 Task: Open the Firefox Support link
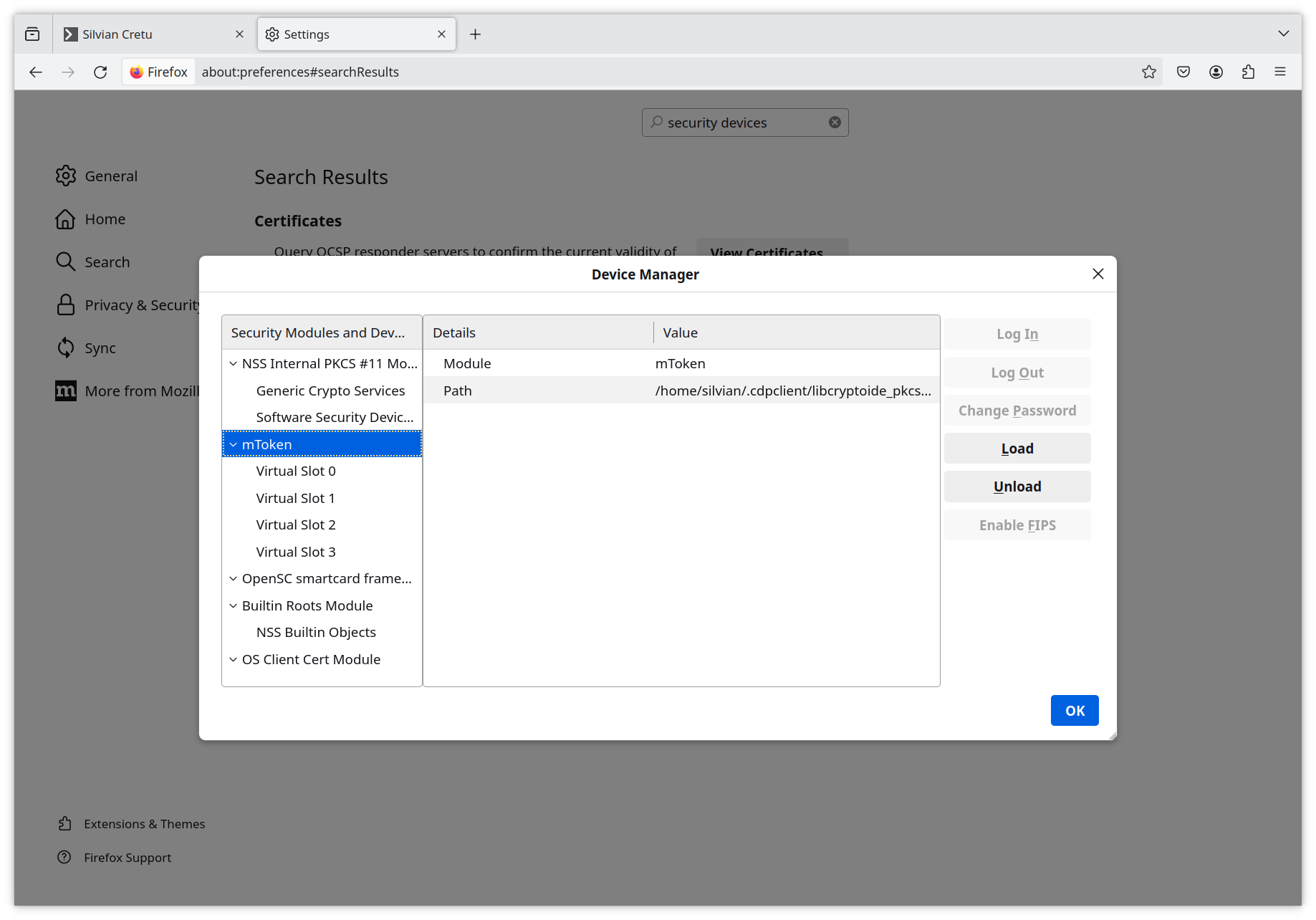tap(128, 857)
